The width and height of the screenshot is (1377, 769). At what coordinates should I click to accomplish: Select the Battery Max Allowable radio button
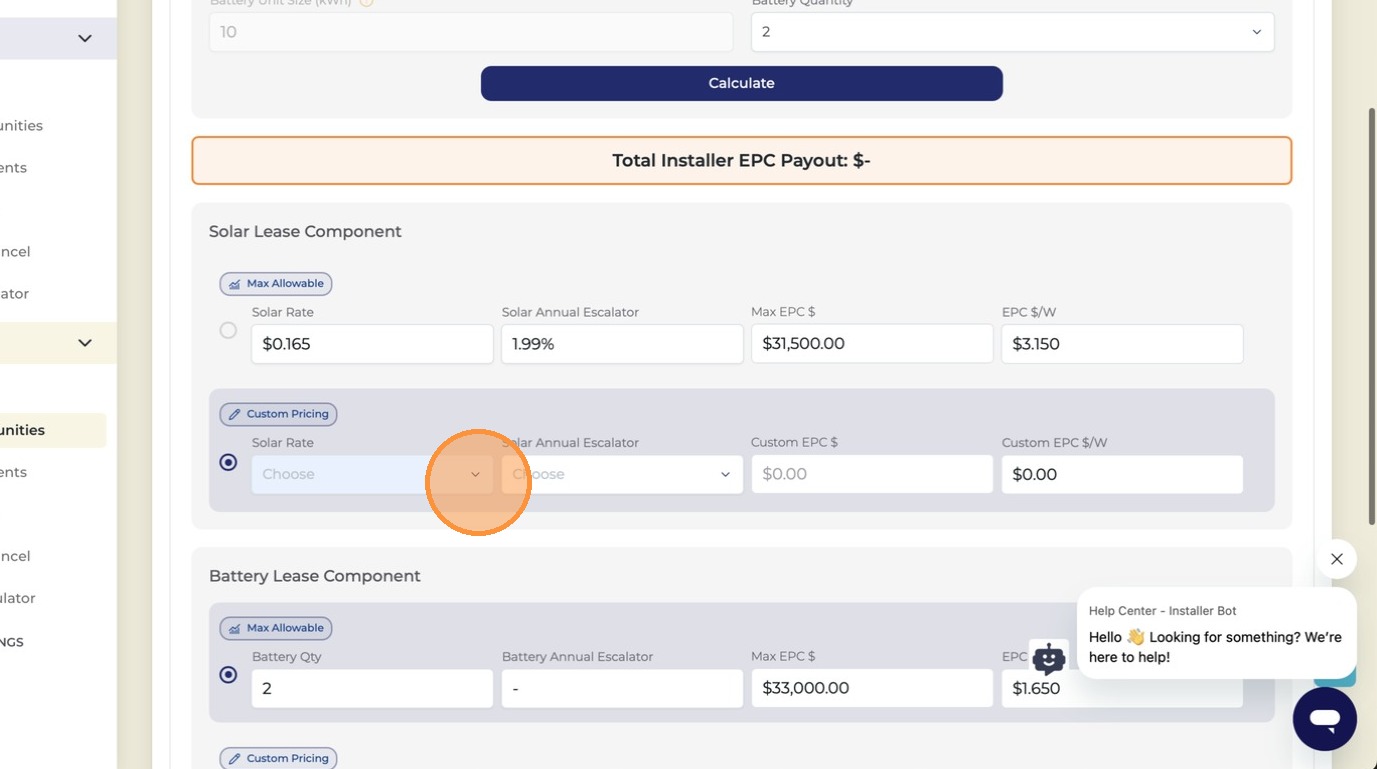[x=228, y=675]
